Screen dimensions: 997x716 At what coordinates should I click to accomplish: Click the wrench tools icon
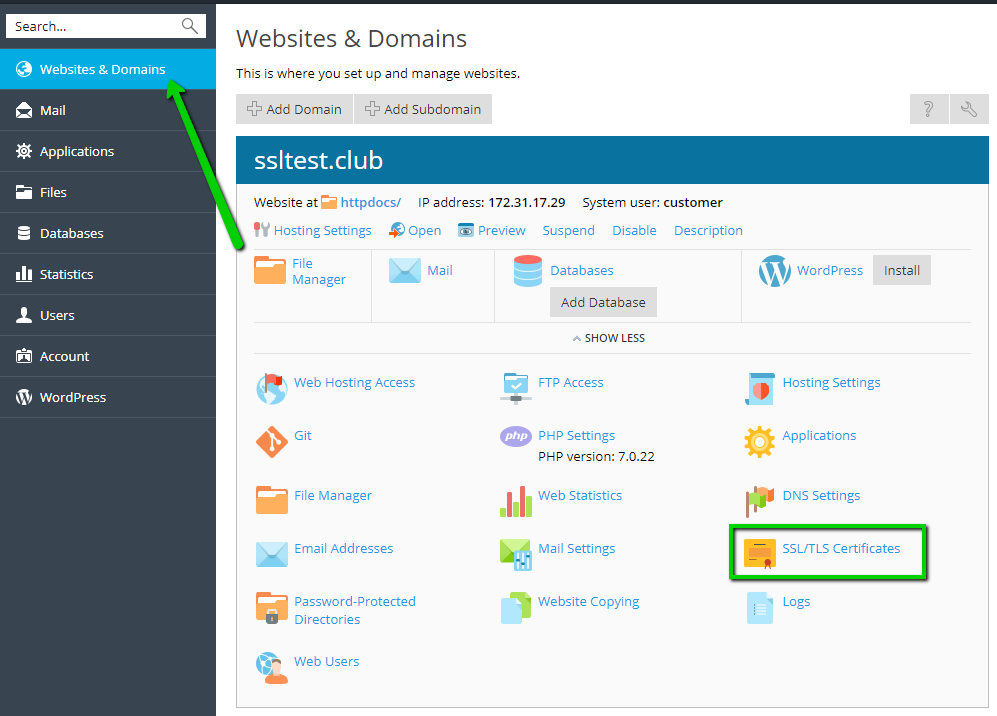pyautogui.click(x=968, y=109)
